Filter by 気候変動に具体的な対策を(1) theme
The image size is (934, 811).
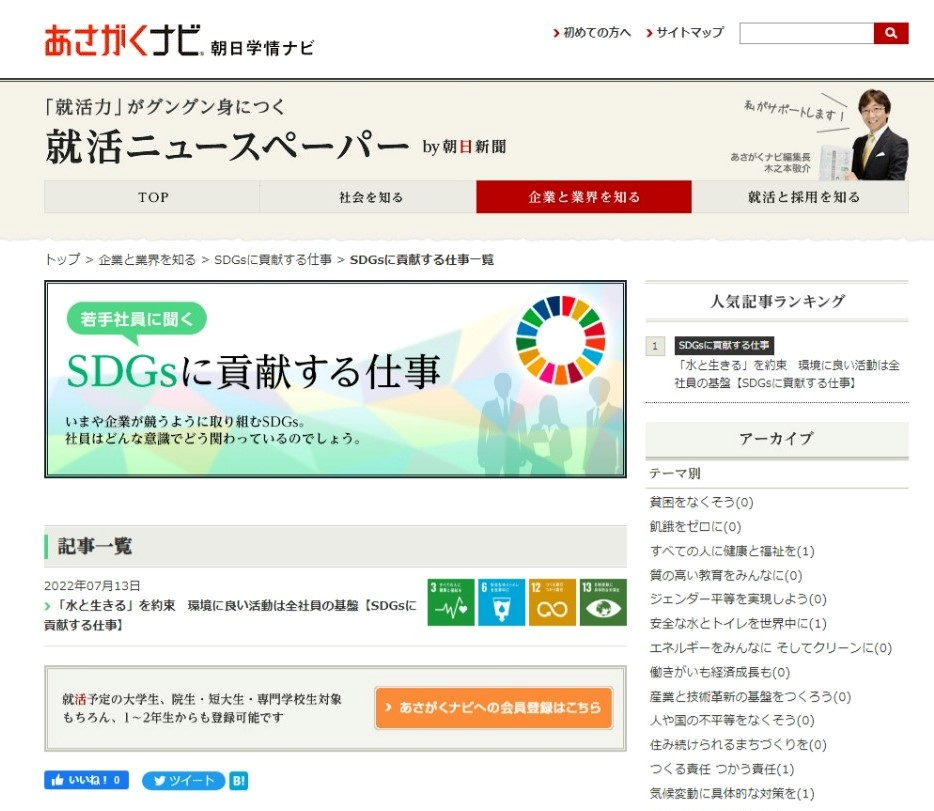[731, 794]
